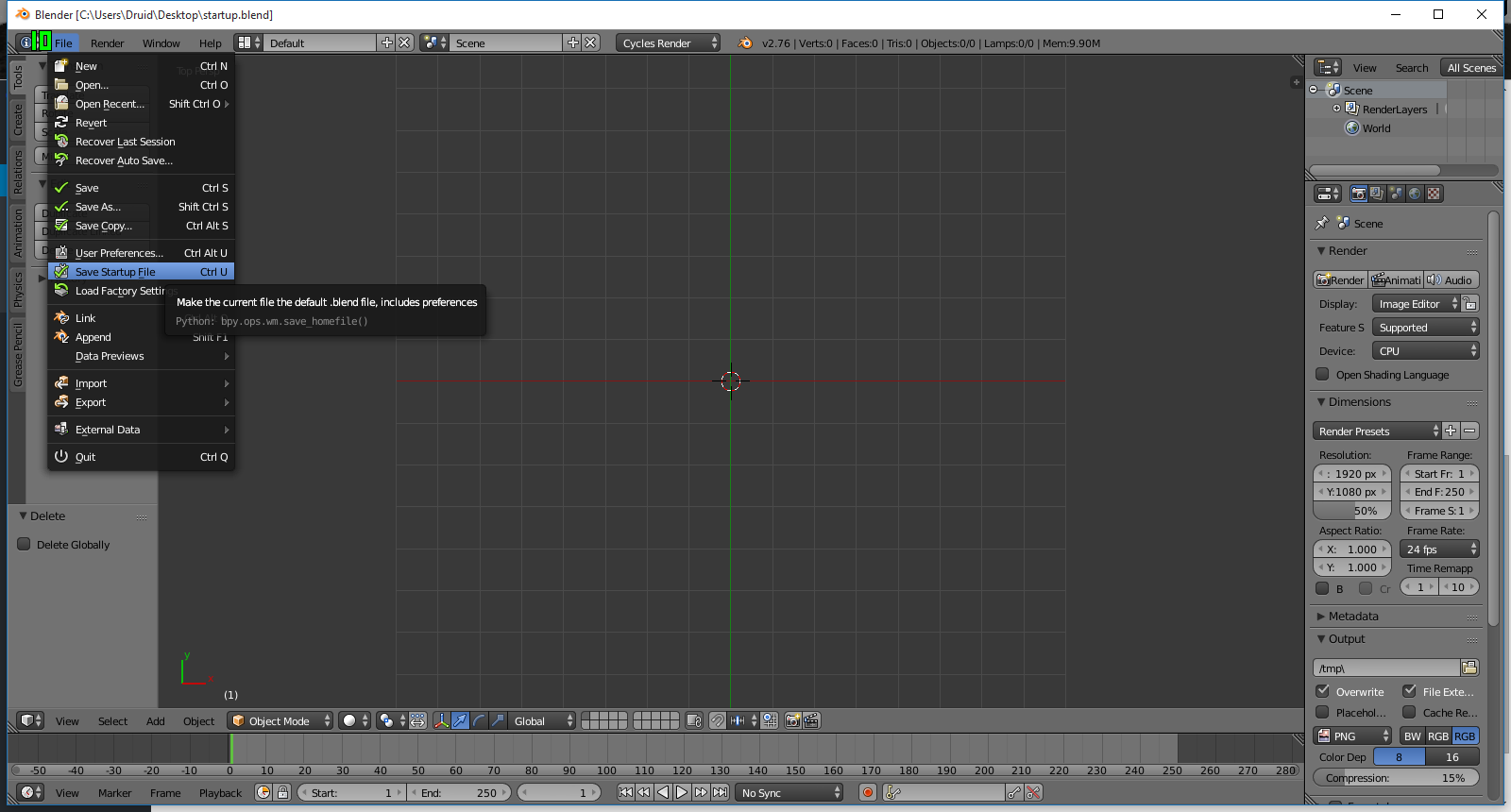Viewport: 1511px width, 812px height.
Task: Click the auto keyframe record button
Action: coord(868,792)
